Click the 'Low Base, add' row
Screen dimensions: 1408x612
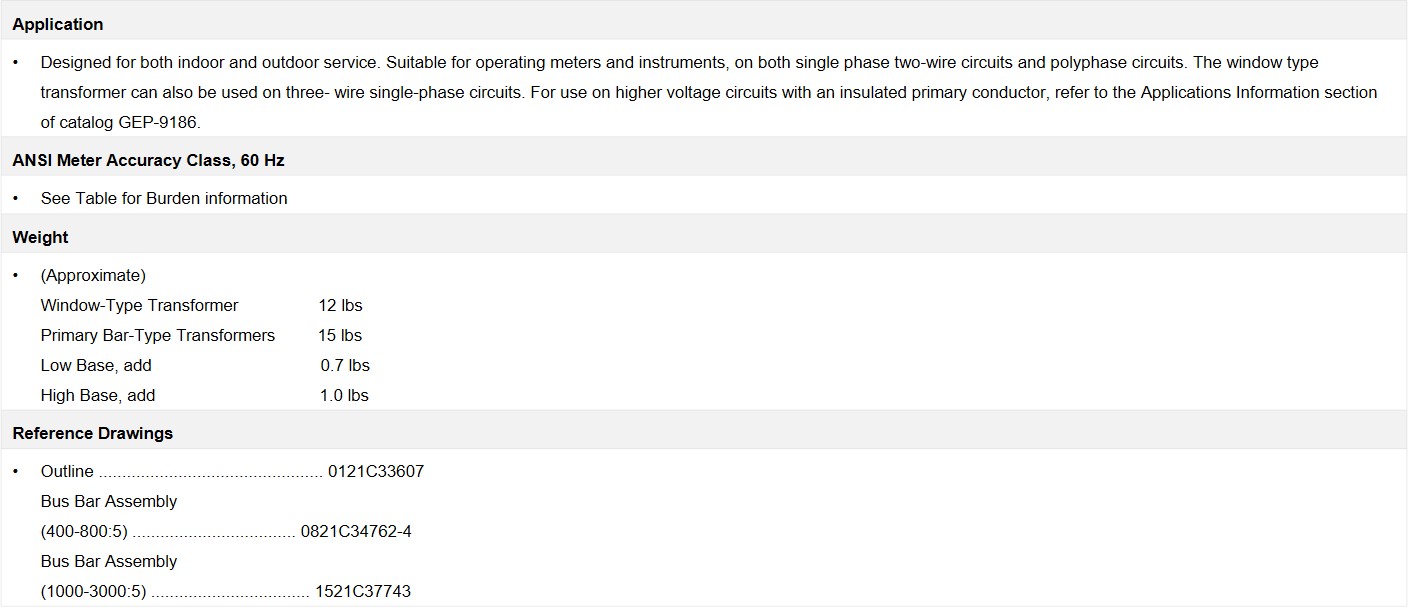pyautogui.click(x=96, y=365)
